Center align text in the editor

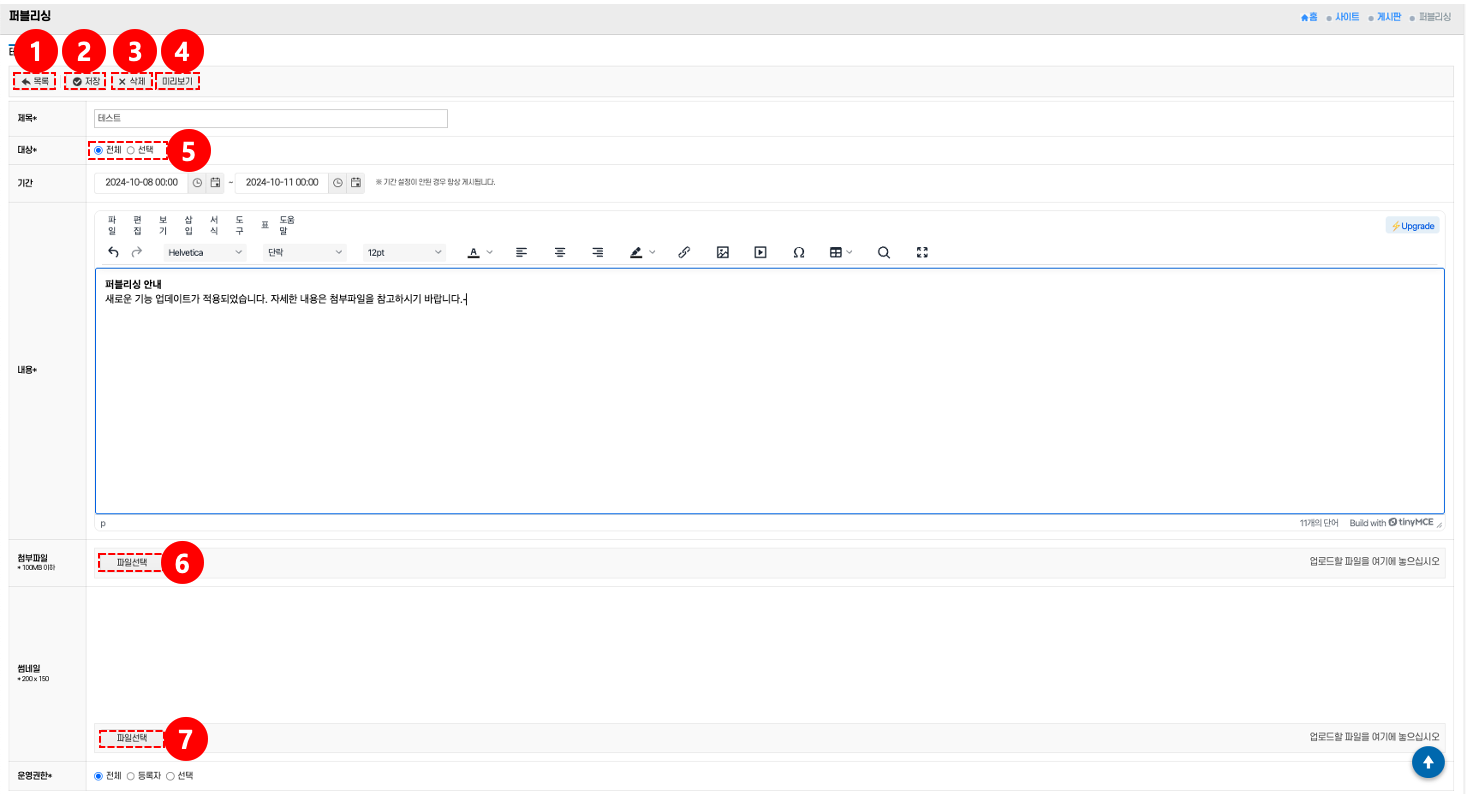[x=560, y=253]
